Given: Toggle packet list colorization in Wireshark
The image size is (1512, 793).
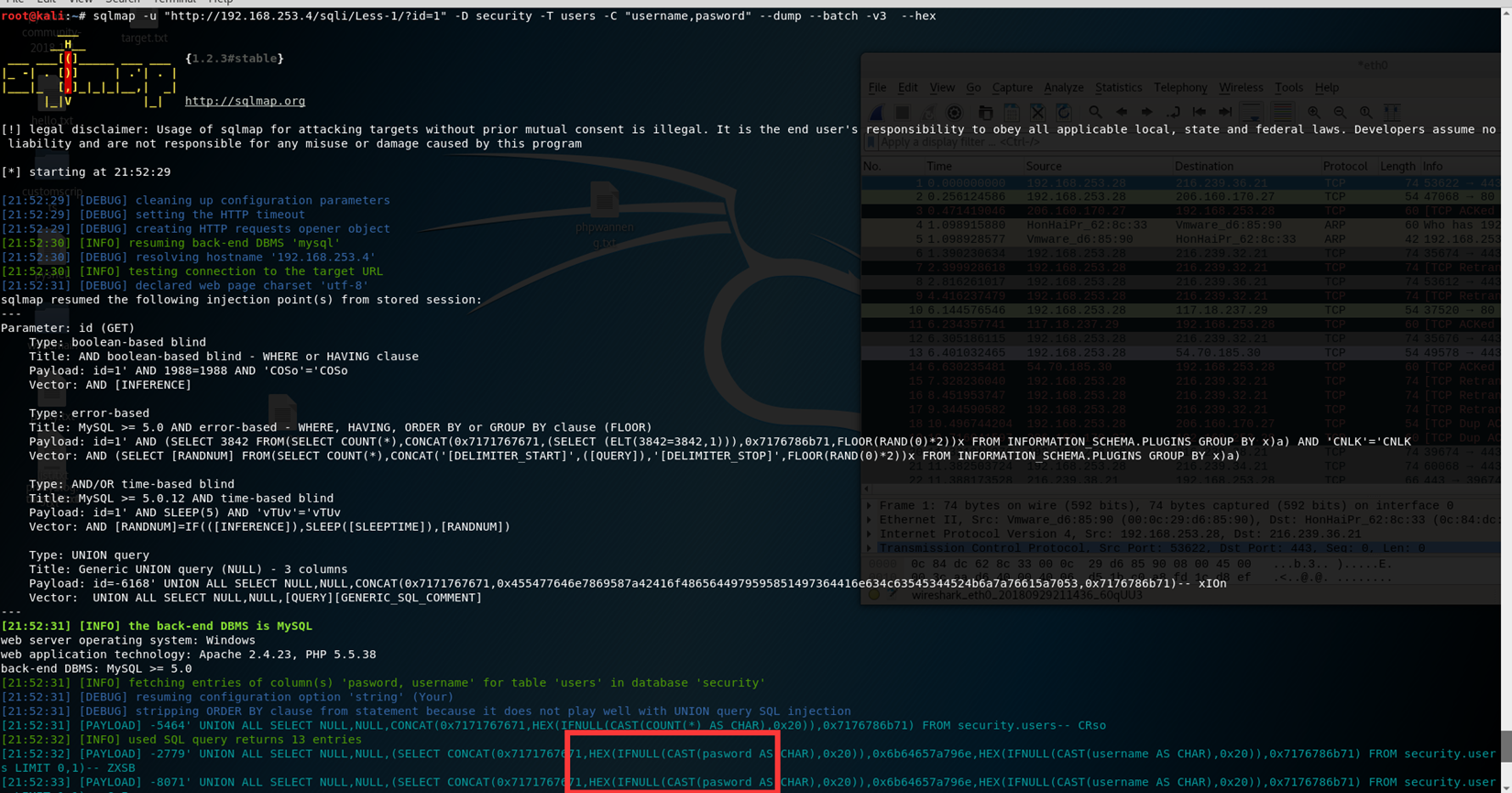Looking at the screenshot, I should [1282, 112].
